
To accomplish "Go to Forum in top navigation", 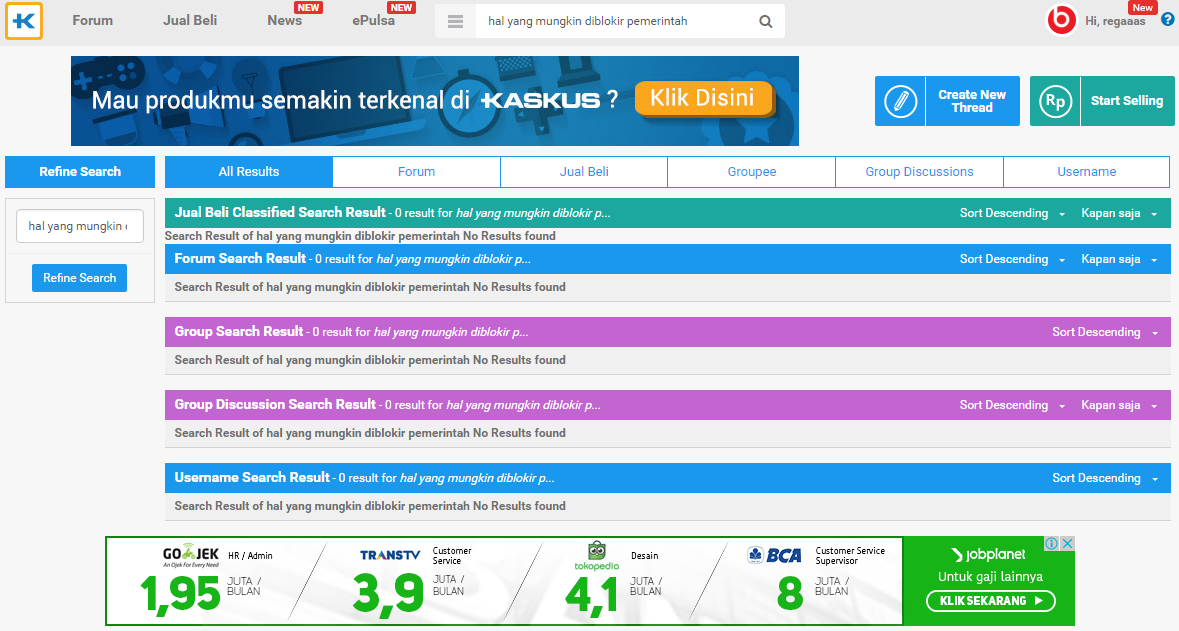I will click(x=92, y=20).
